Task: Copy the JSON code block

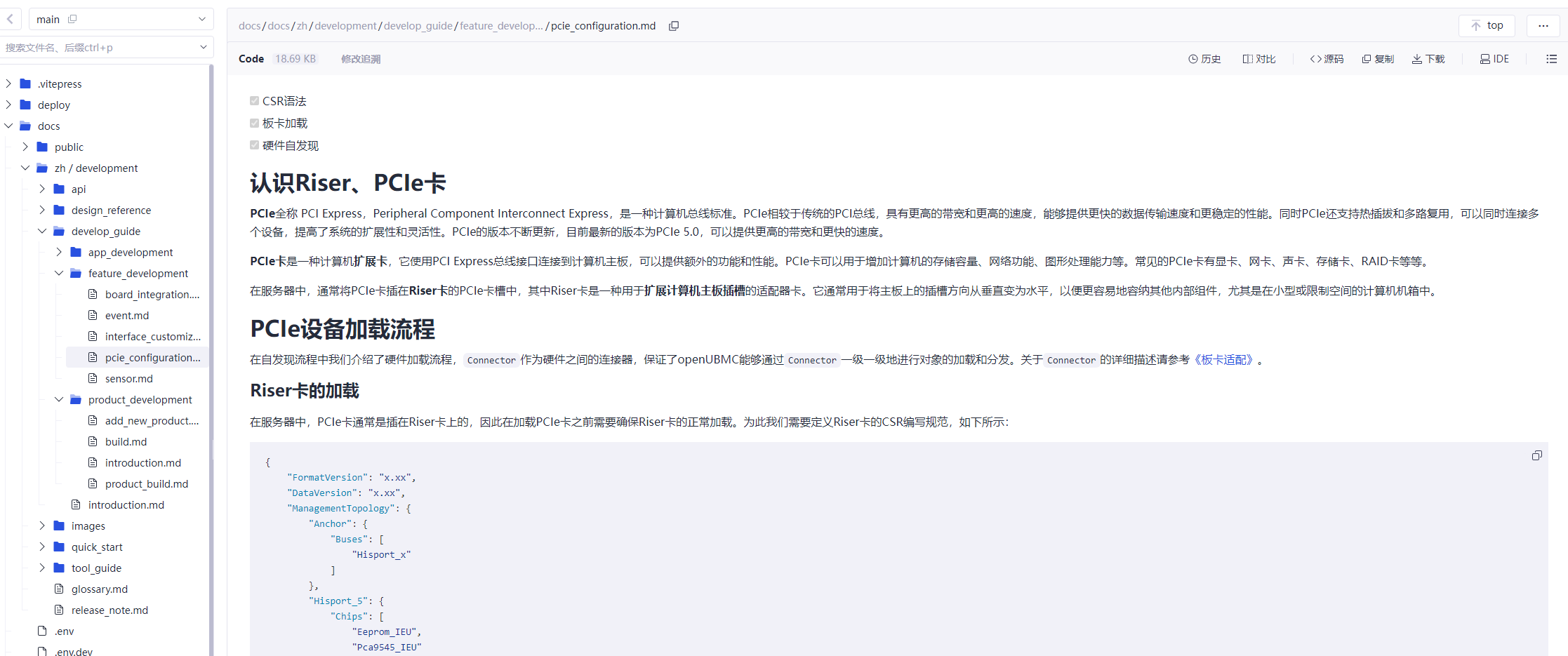Action: click(x=1536, y=456)
